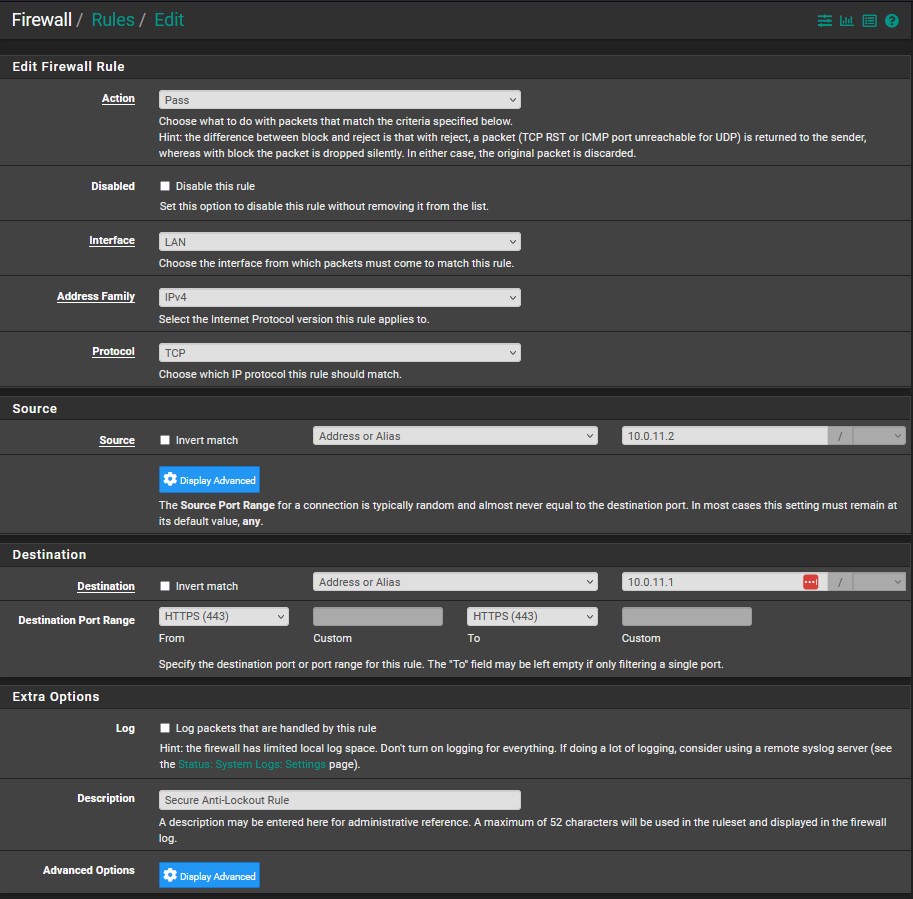Image resolution: width=913 pixels, height=899 pixels.
Task: Enable Invert match for Source
Action: [167, 439]
